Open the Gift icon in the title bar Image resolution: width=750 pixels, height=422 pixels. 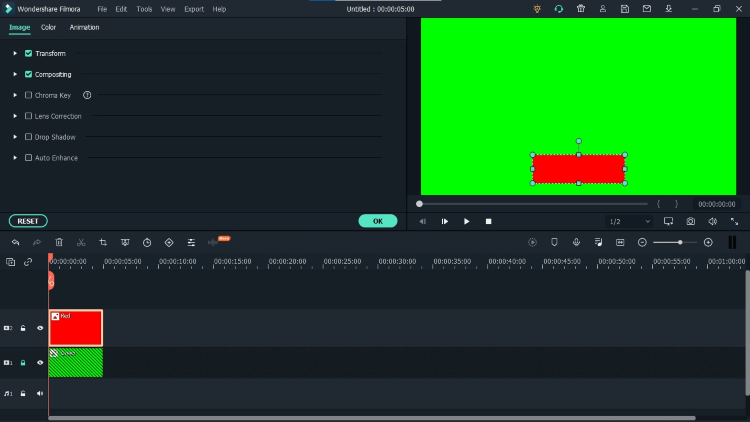(x=581, y=9)
